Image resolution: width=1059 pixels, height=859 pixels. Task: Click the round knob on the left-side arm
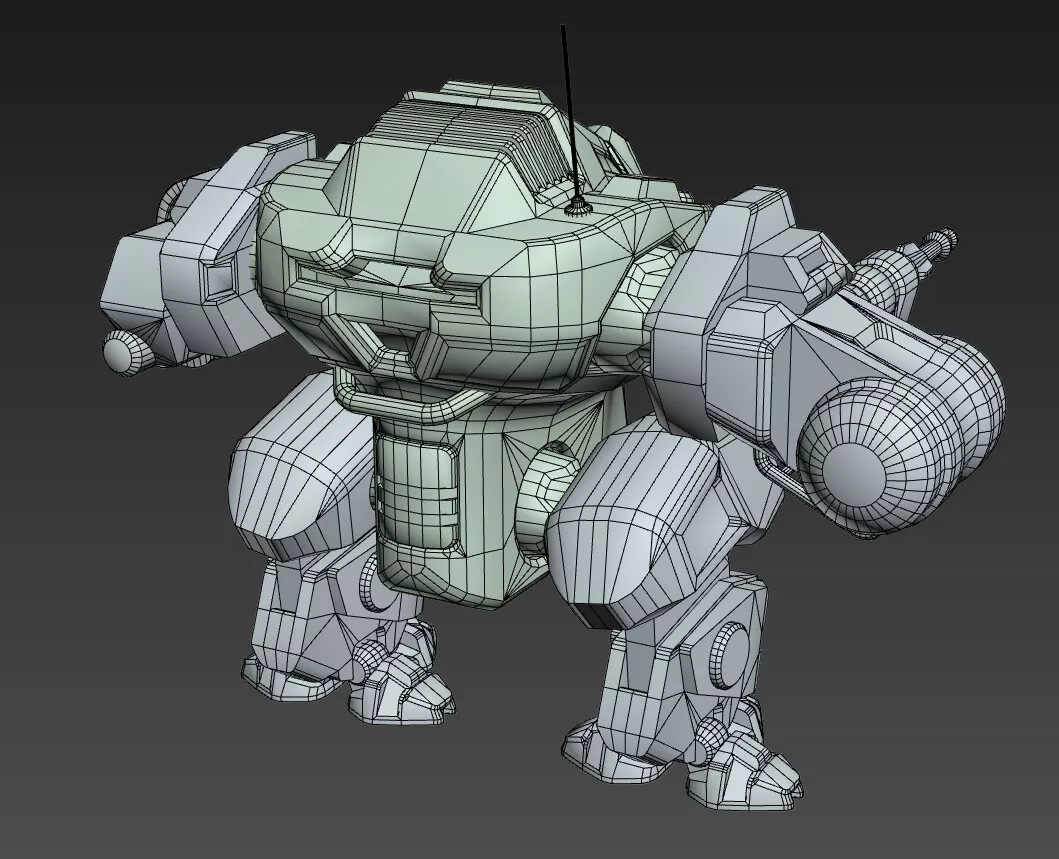(124, 351)
